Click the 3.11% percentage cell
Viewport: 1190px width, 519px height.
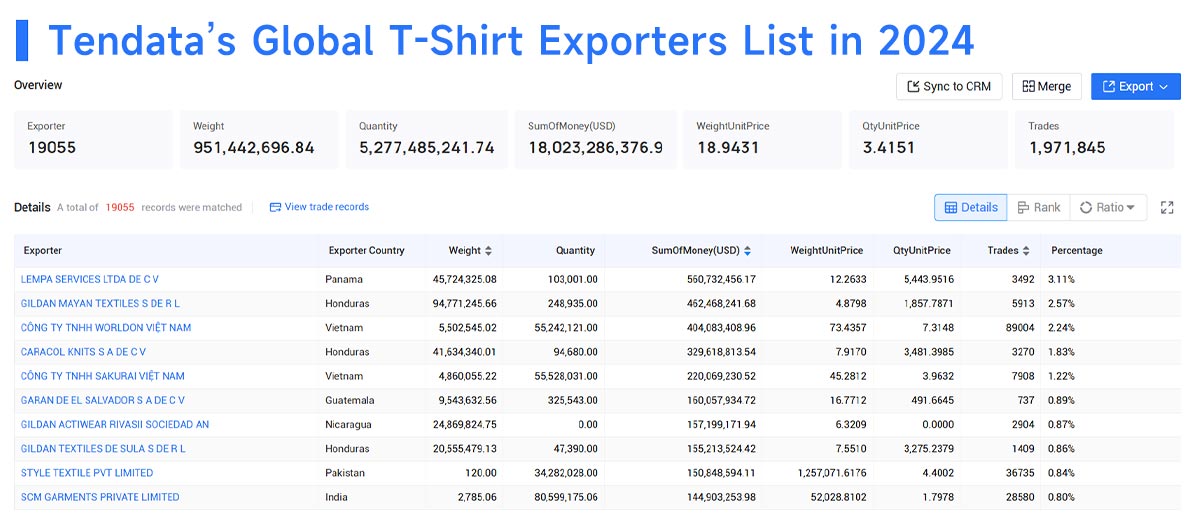(1062, 279)
